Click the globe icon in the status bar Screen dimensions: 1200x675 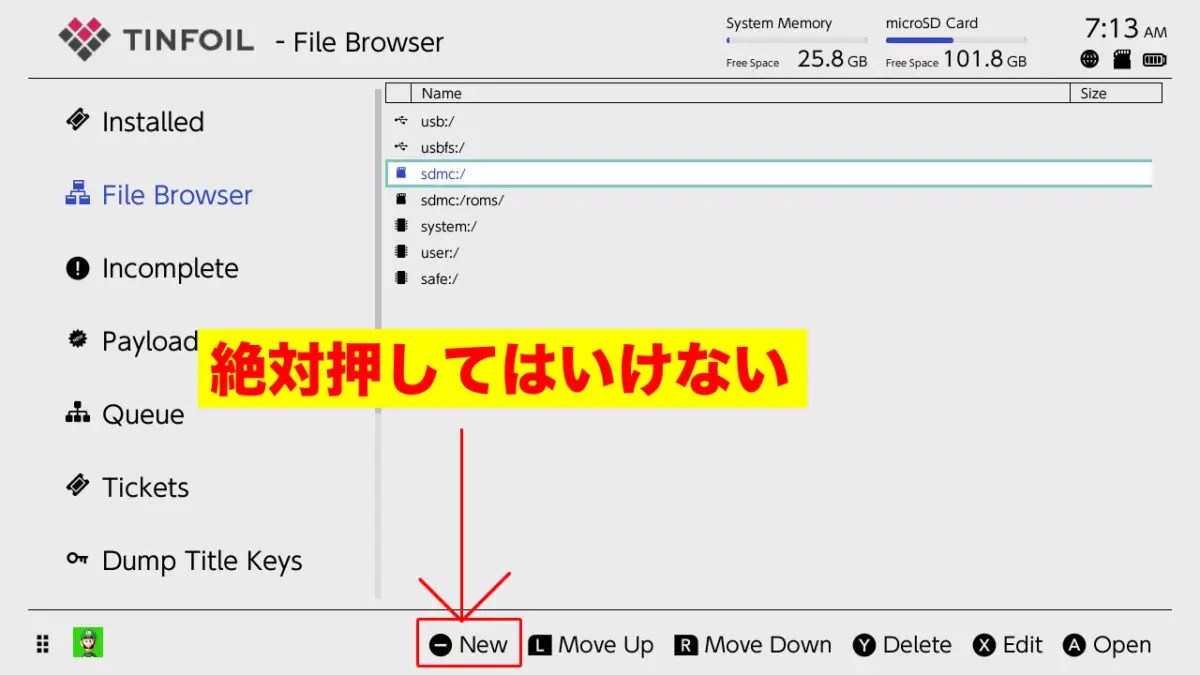coord(1088,59)
